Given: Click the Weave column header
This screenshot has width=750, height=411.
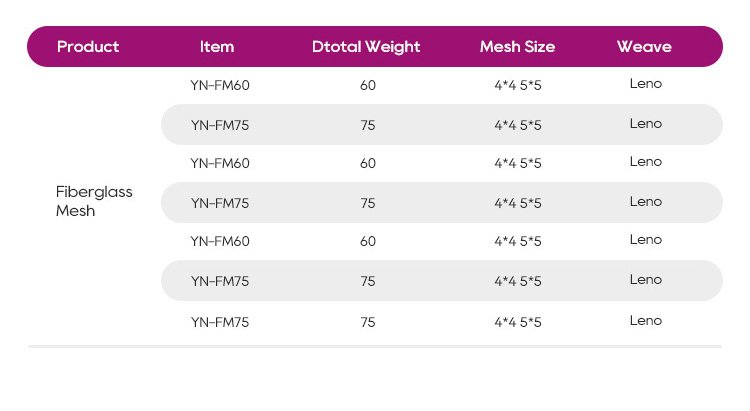Looking at the screenshot, I should (x=644, y=47).
